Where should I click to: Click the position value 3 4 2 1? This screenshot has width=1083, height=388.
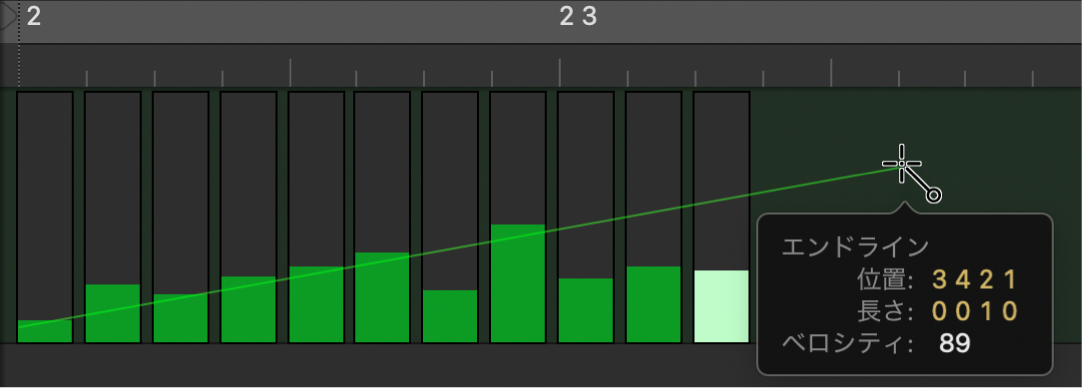click(975, 280)
